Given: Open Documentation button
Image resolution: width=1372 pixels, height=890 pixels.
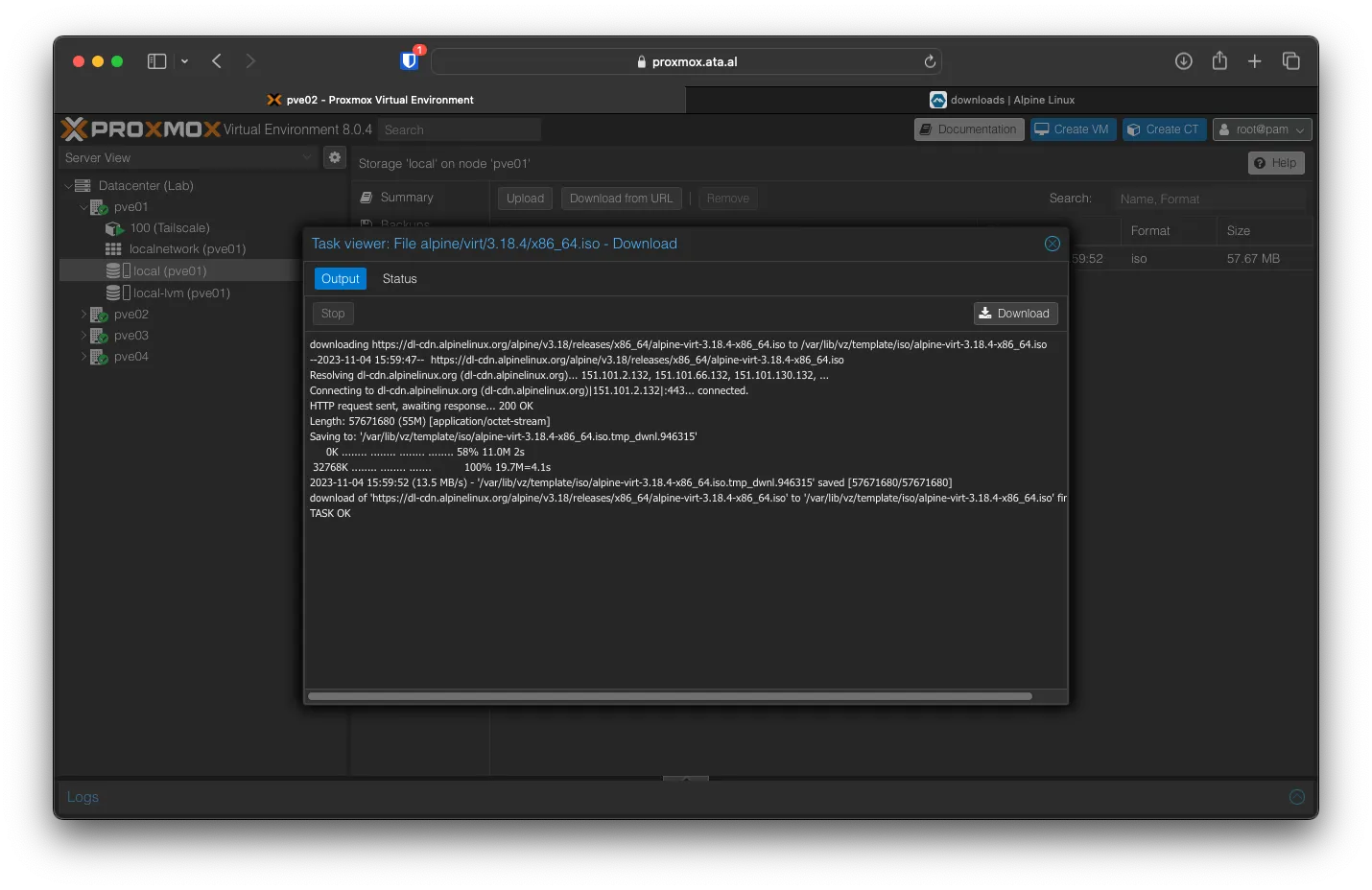Looking at the screenshot, I should [x=969, y=129].
